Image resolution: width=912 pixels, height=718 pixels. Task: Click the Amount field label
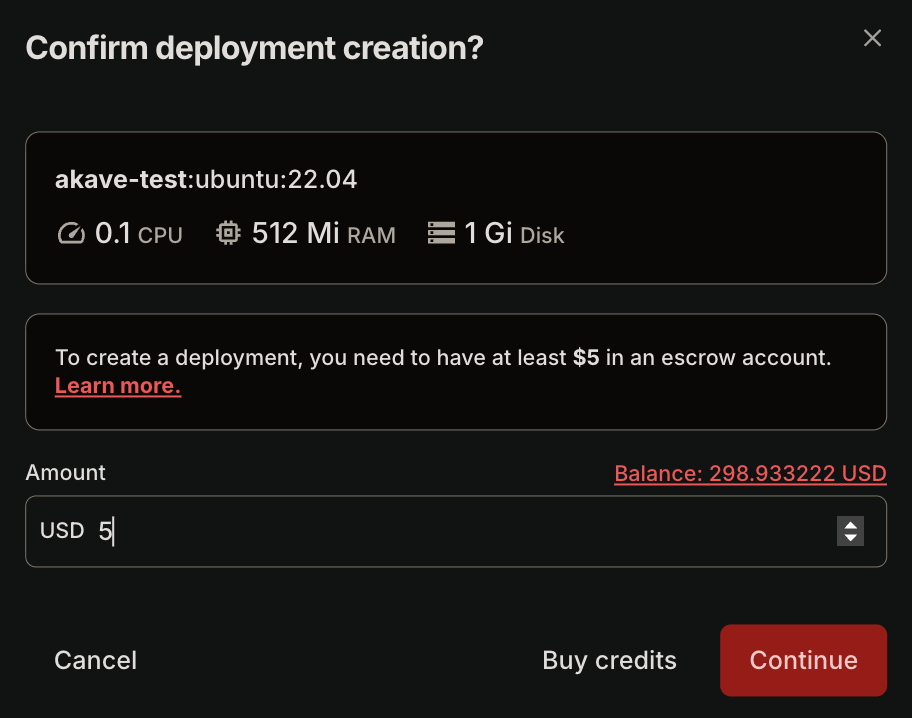[x=65, y=472]
